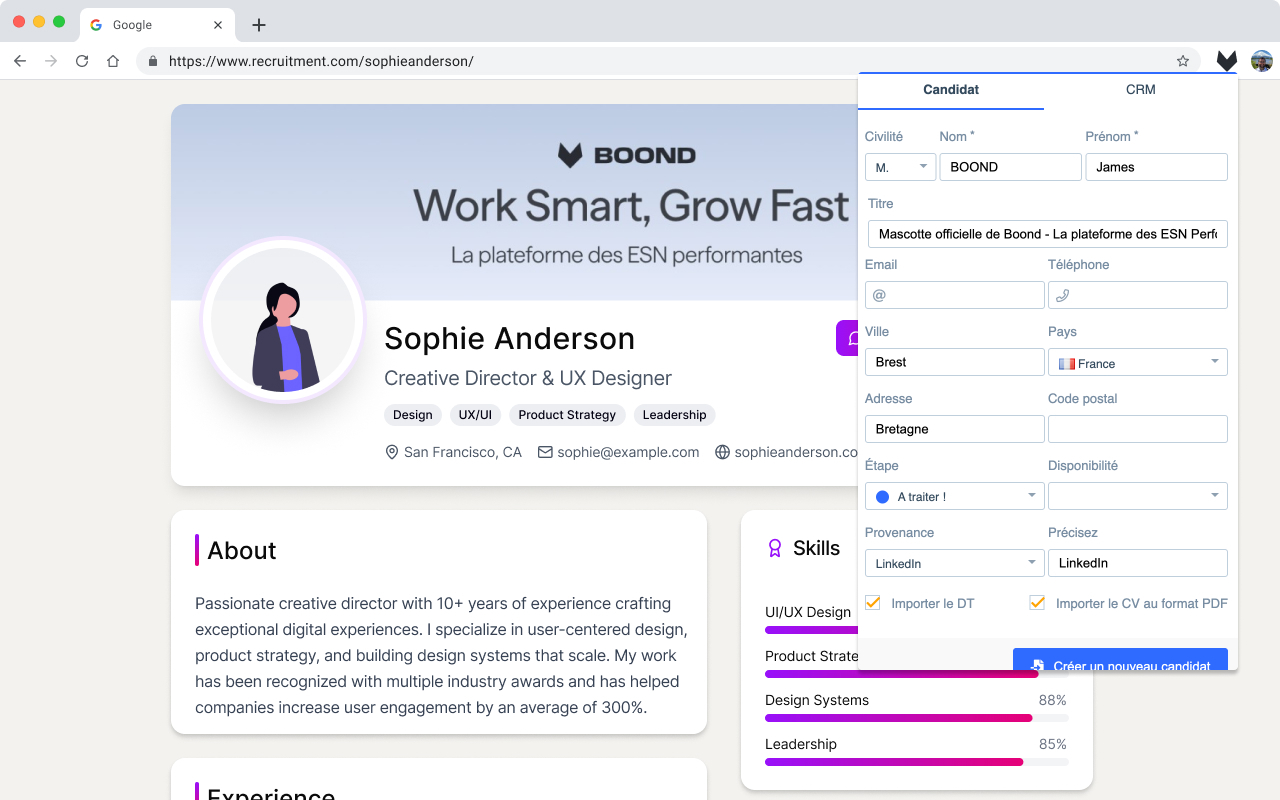1280x800 pixels.
Task: Click the Email input field
Action: (x=954, y=295)
